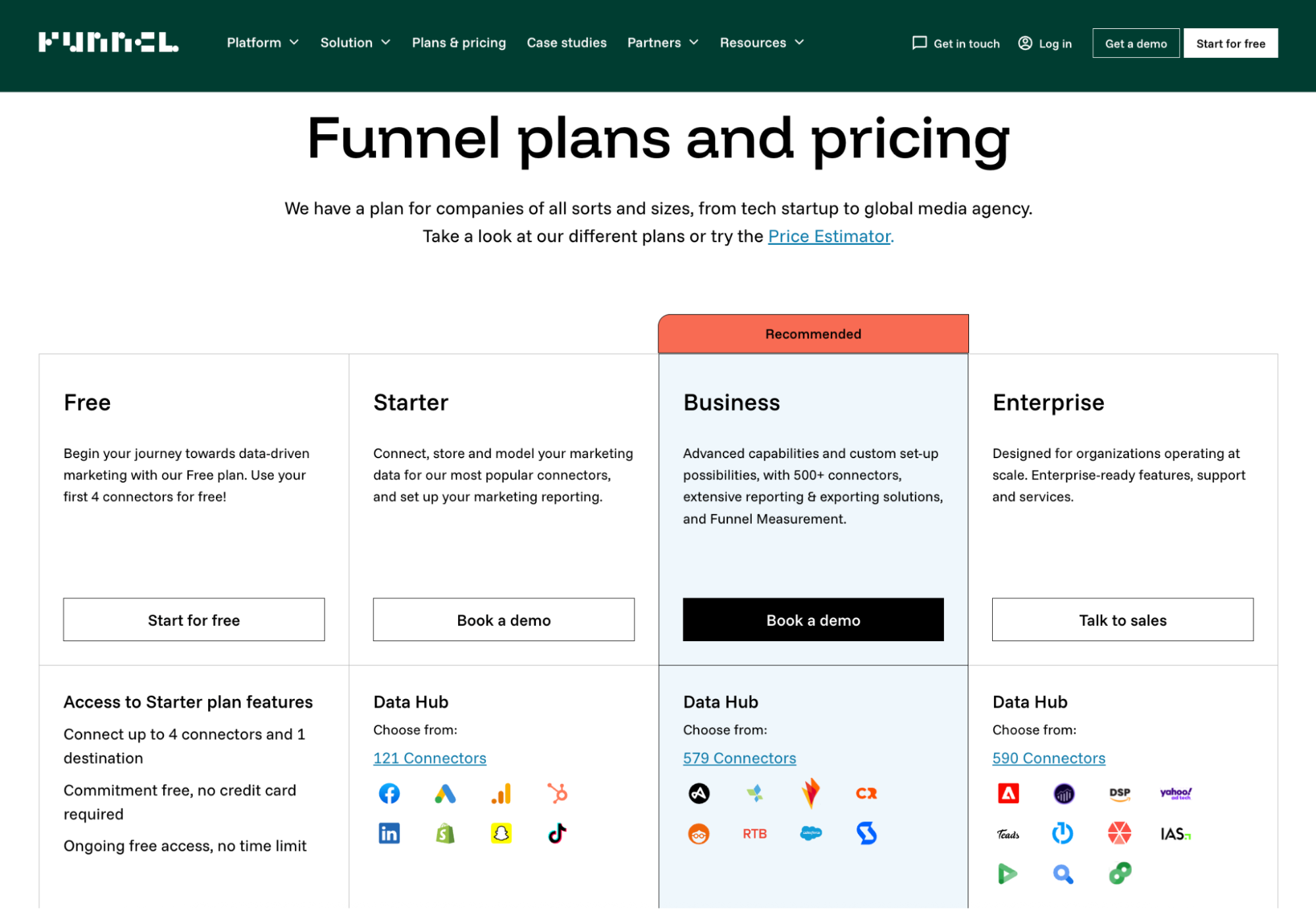Click the TikTok connector icon
This screenshot has width=1316, height=909.
pyautogui.click(x=556, y=833)
